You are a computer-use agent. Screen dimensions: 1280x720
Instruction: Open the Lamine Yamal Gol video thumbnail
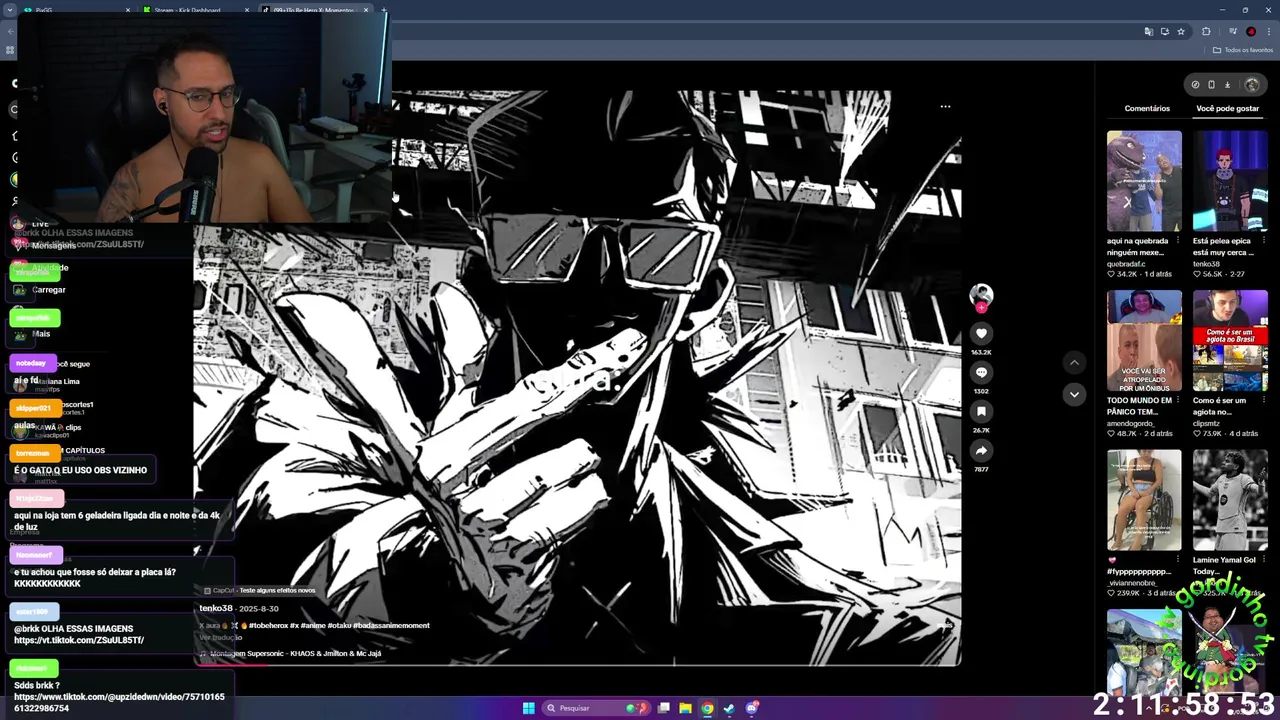pos(1230,500)
